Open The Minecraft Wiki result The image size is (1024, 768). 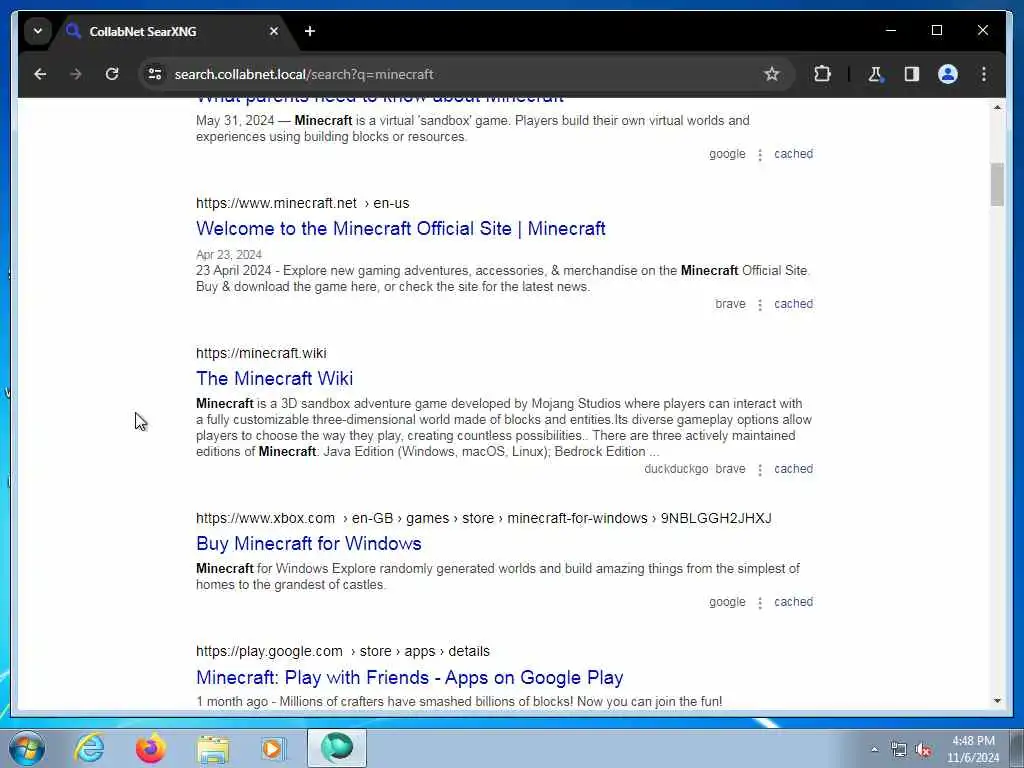coord(274,378)
